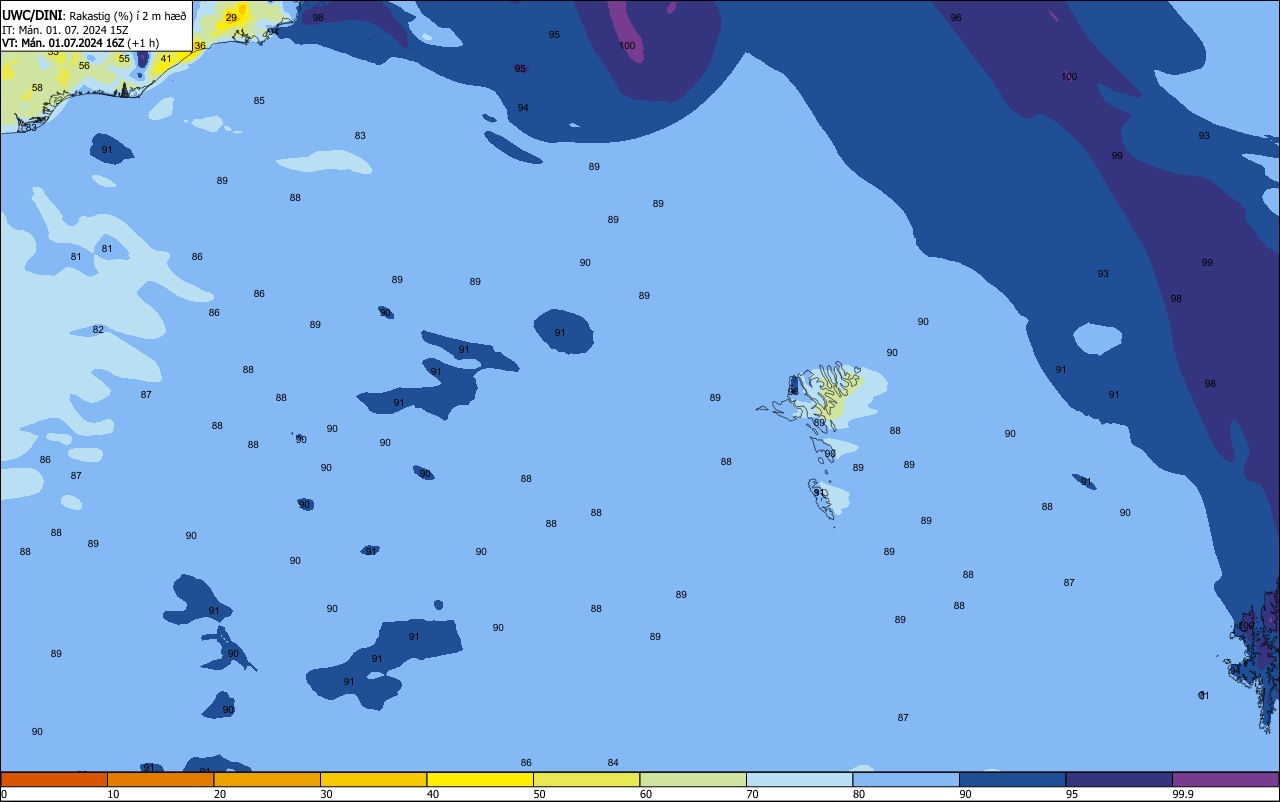Click the humidity value "96" at top

tap(956, 18)
